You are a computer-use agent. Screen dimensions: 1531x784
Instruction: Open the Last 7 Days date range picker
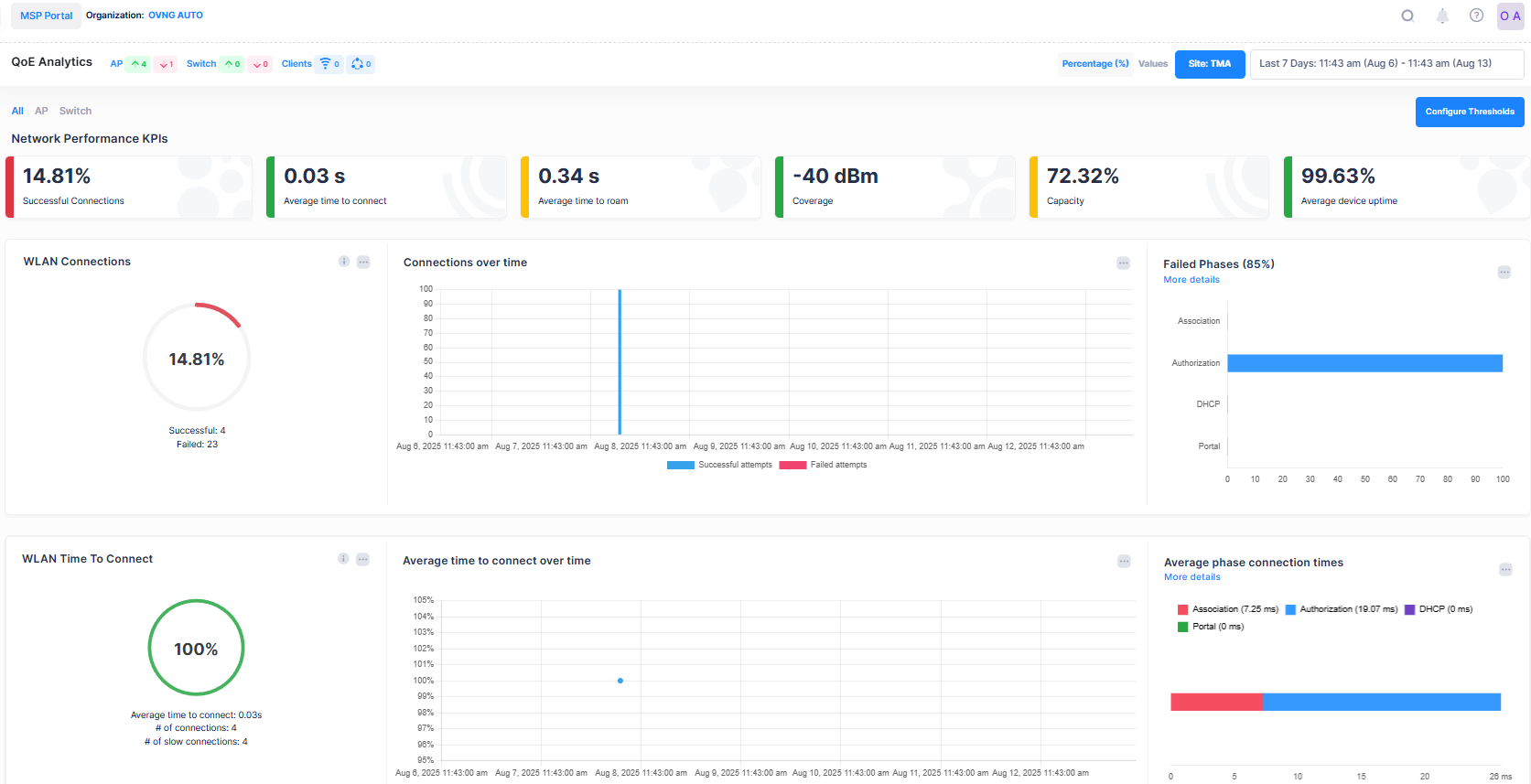click(x=1385, y=64)
